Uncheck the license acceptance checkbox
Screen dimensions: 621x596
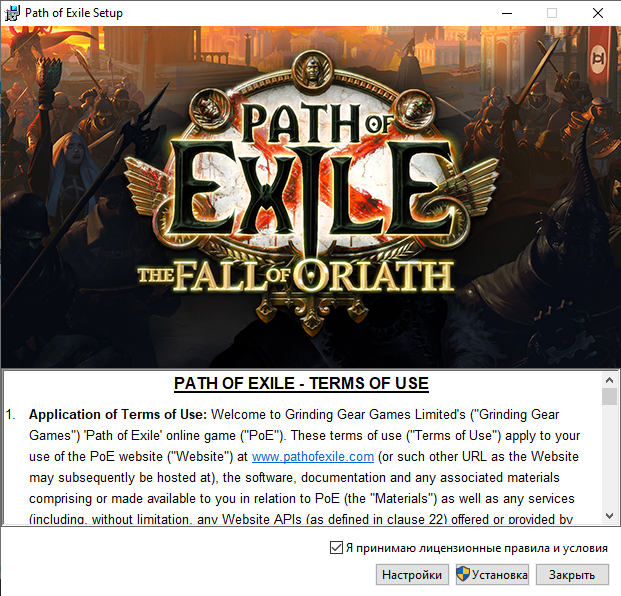336,548
